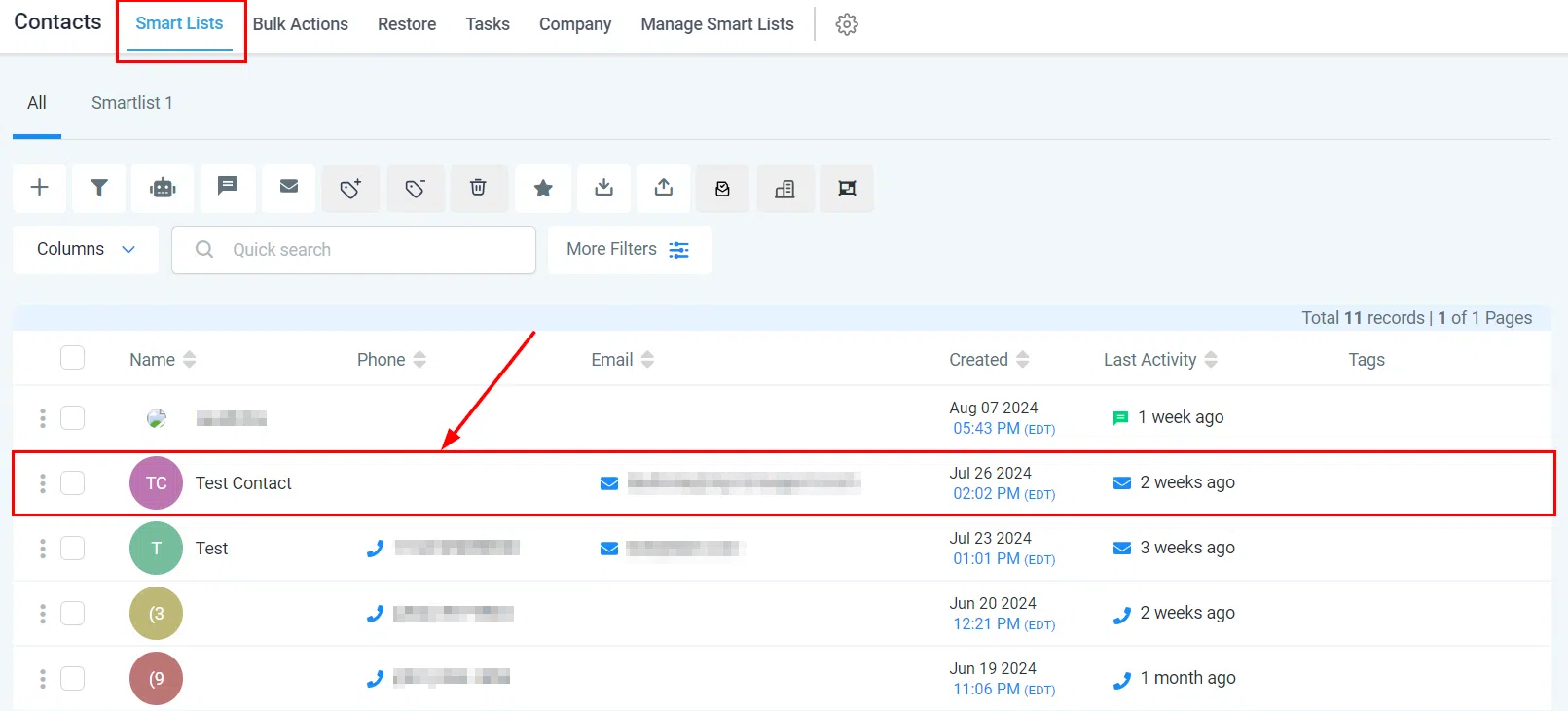
Task: Click '1 month ago' last activity
Action: 1187,678
